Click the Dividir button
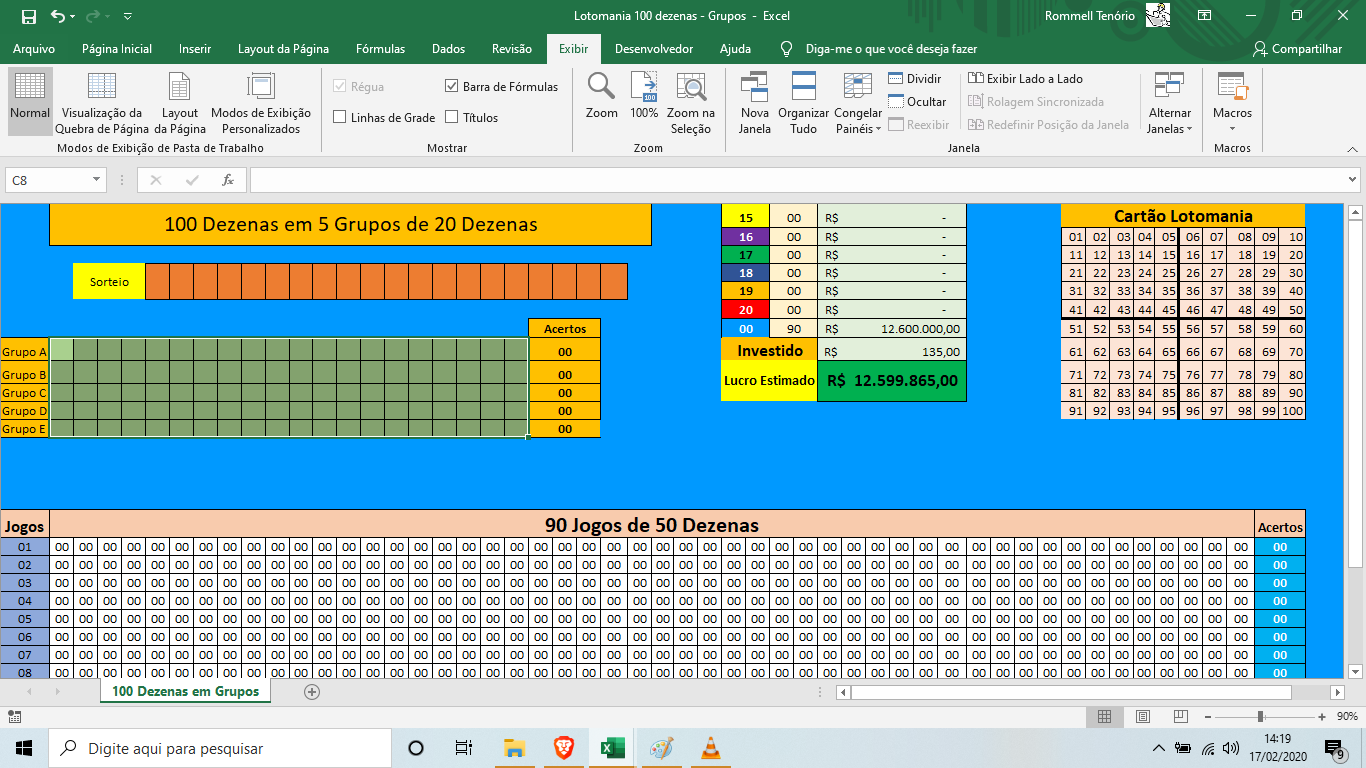Image resolution: width=1366 pixels, height=768 pixels. [x=915, y=79]
